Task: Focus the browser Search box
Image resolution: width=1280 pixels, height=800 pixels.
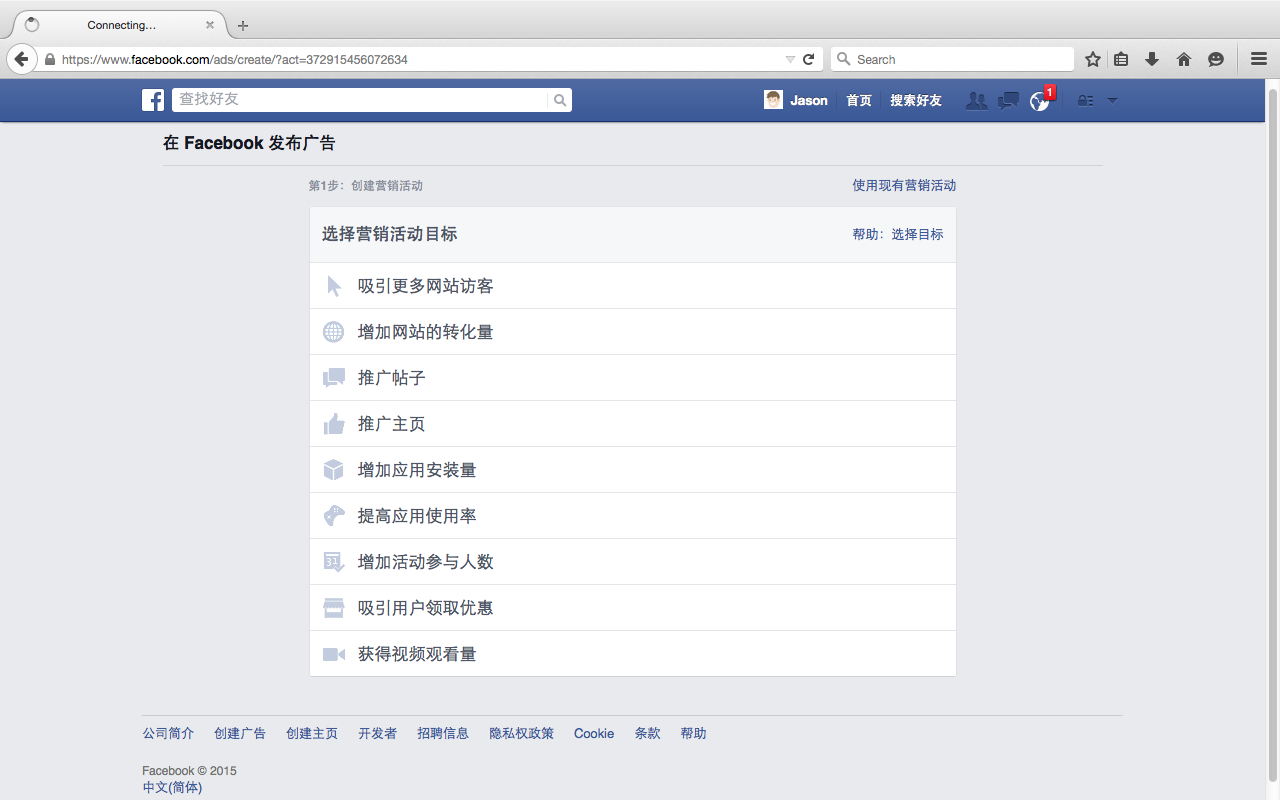Action: (953, 59)
